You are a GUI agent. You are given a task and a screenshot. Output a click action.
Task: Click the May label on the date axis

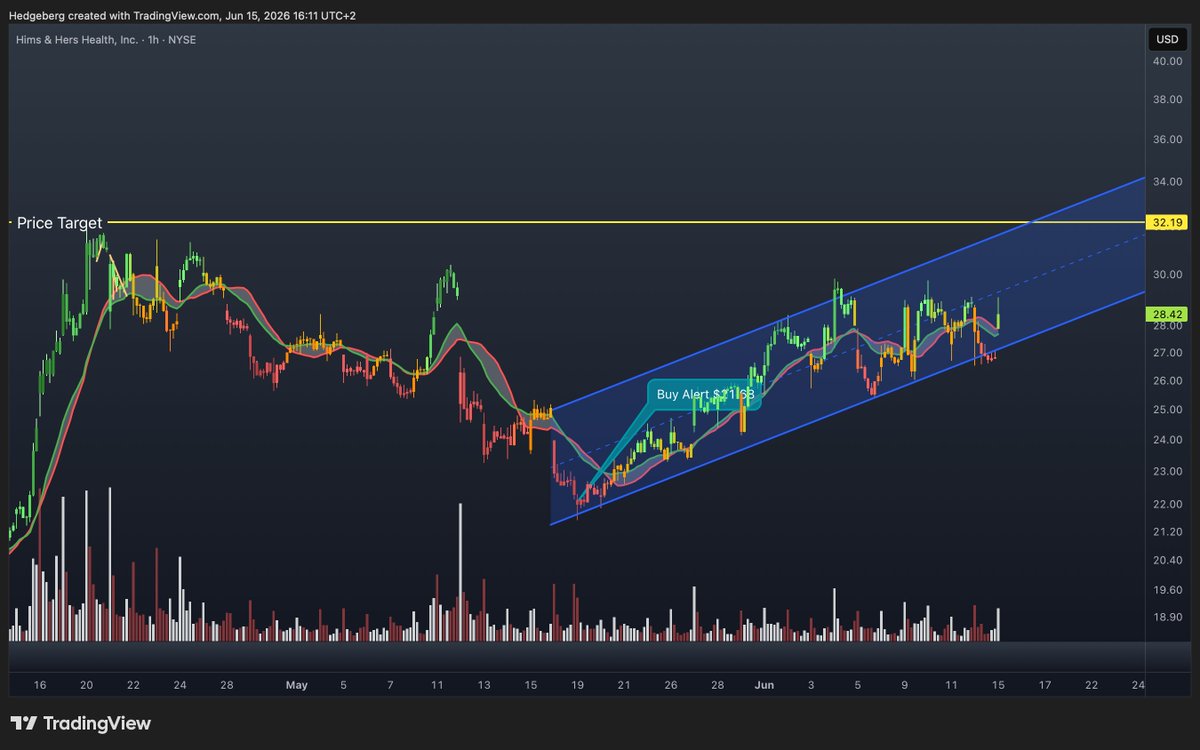point(297,685)
